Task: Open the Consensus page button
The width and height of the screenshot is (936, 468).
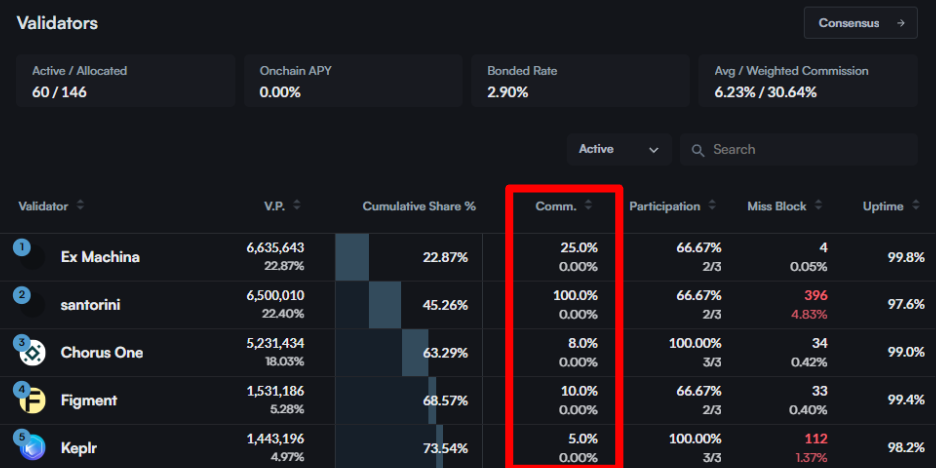Action: tap(860, 23)
